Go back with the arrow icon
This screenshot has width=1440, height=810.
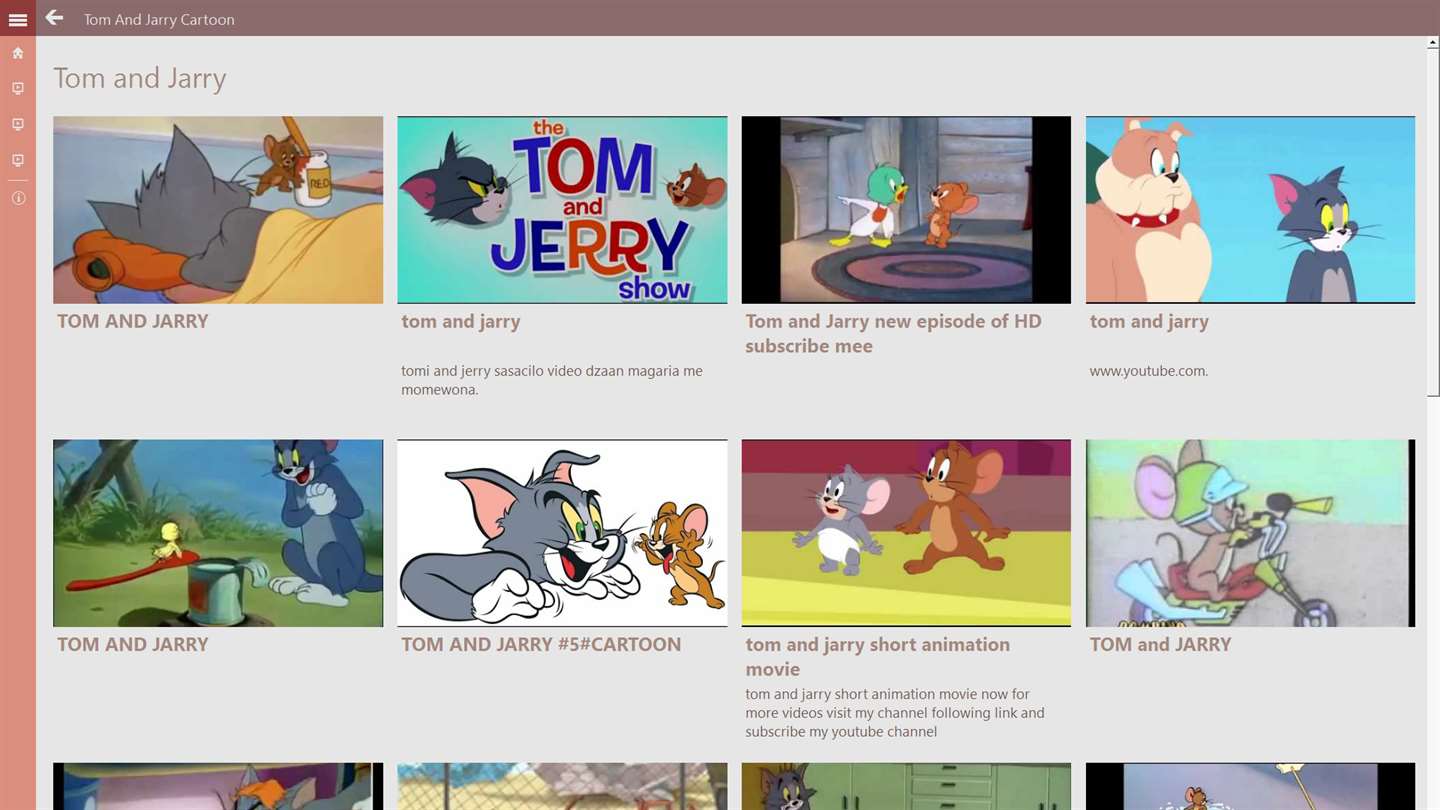coord(54,18)
